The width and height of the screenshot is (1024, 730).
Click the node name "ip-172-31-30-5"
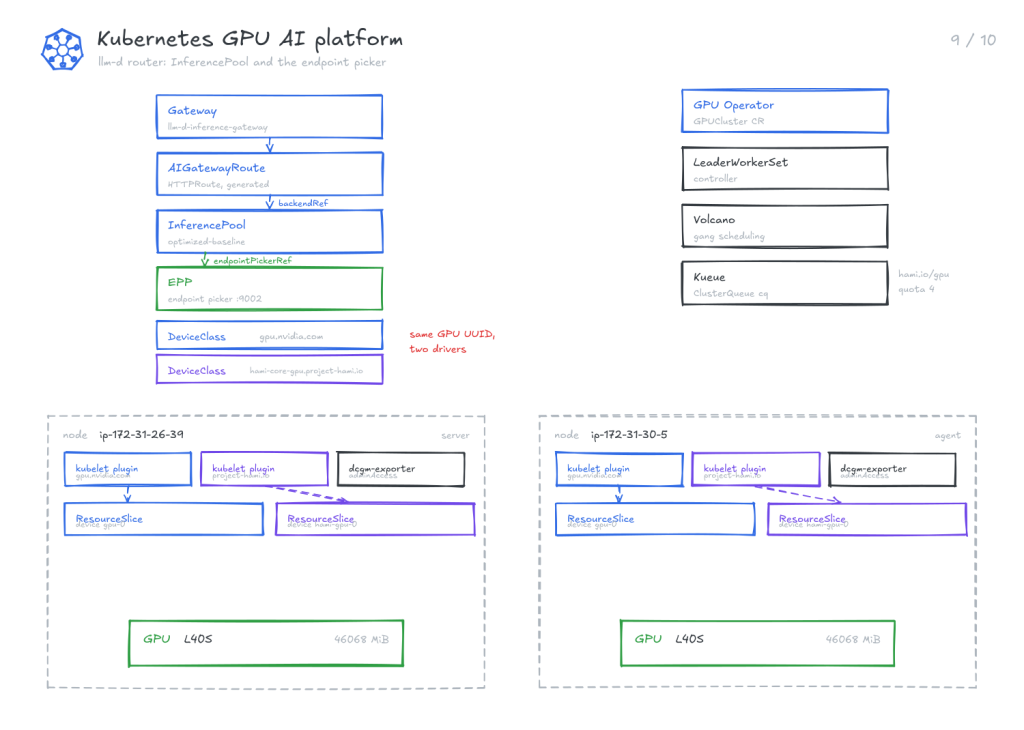tap(630, 435)
